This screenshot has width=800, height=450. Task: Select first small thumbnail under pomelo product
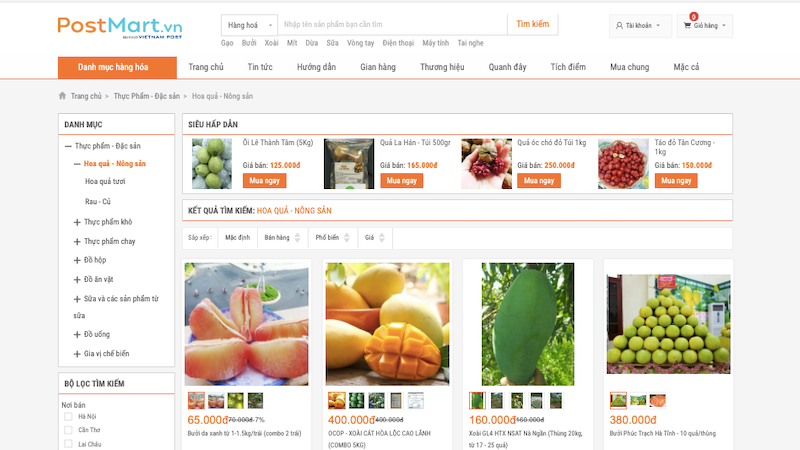196,401
